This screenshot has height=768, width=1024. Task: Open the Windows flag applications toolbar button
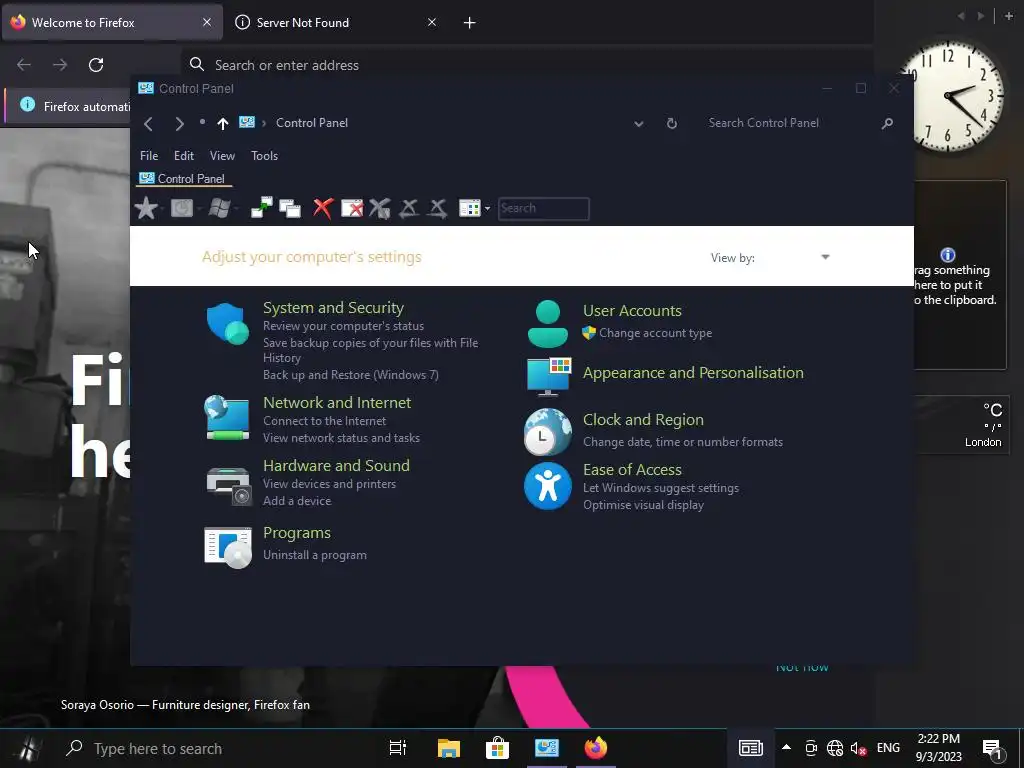tap(219, 208)
